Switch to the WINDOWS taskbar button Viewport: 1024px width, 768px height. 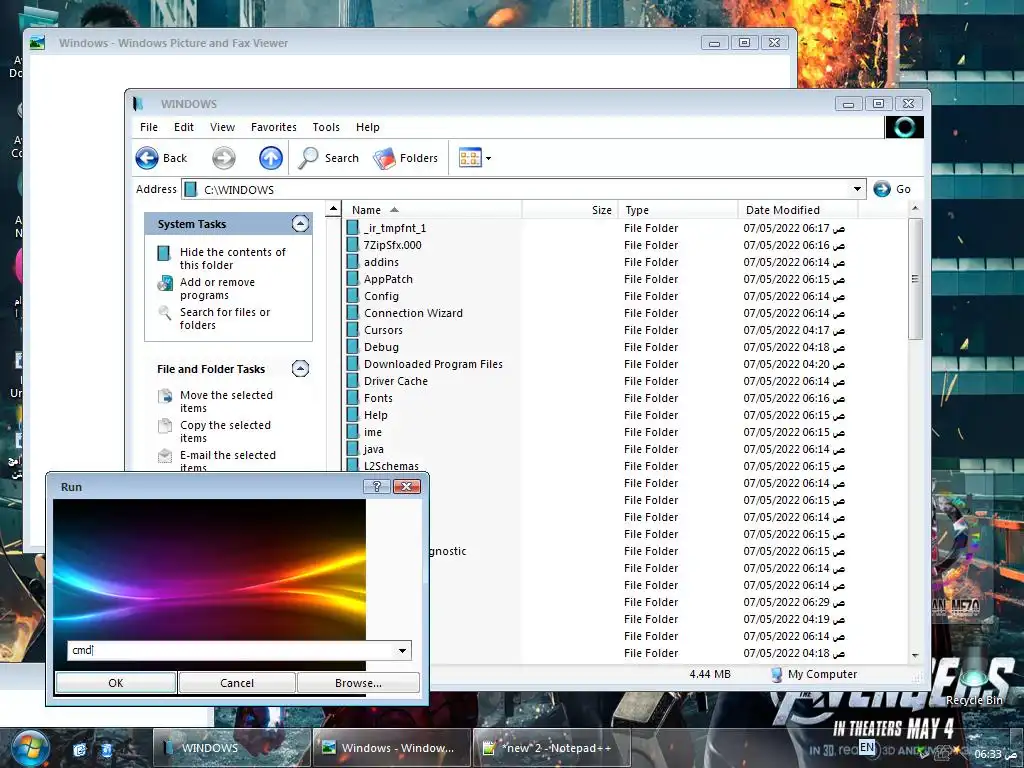click(x=232, y=748)
